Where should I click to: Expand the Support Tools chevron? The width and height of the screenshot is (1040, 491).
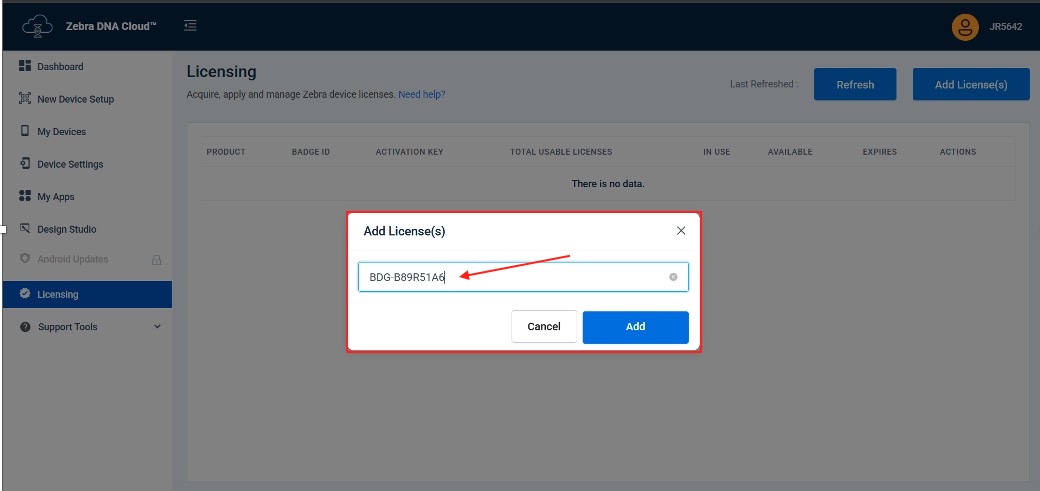coord(157,327)
